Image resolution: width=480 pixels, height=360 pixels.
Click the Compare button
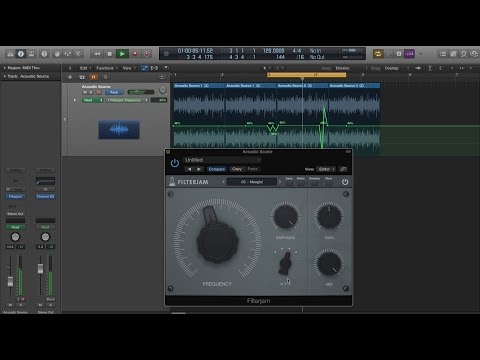click(217, 169)
